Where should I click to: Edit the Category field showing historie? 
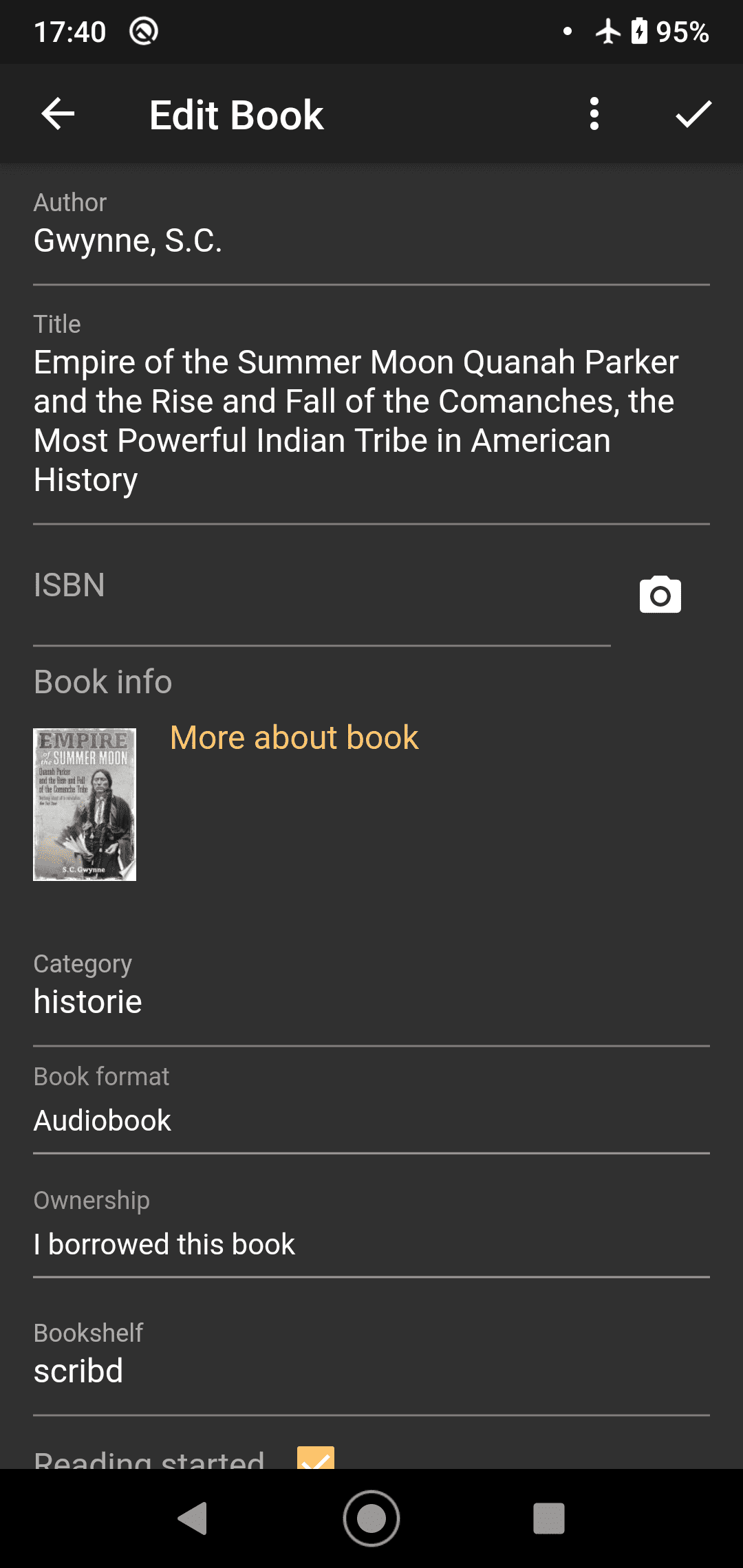pos(371,1001)
